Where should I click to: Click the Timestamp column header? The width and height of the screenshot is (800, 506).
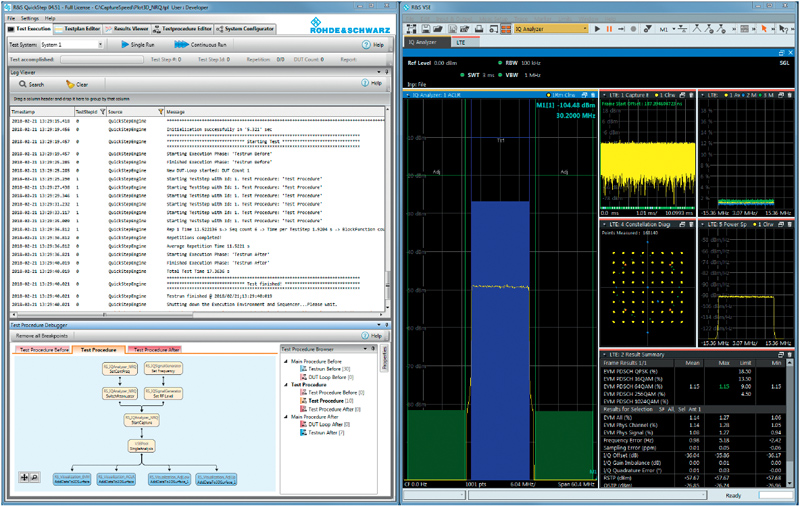pos(42,111)
